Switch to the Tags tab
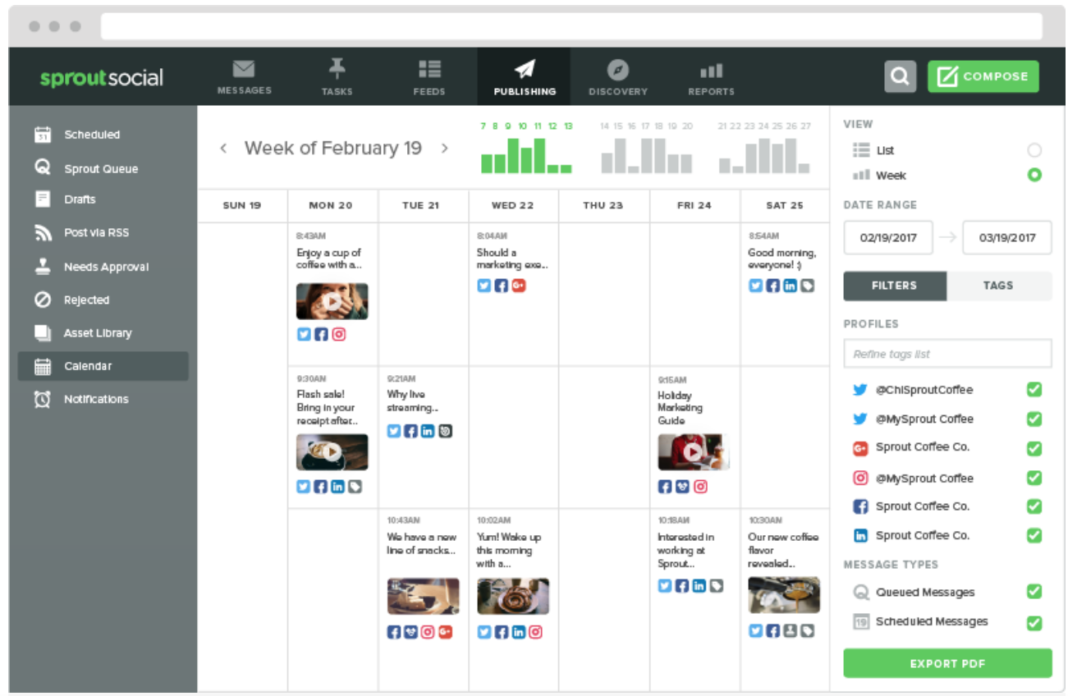 point(998,285)
